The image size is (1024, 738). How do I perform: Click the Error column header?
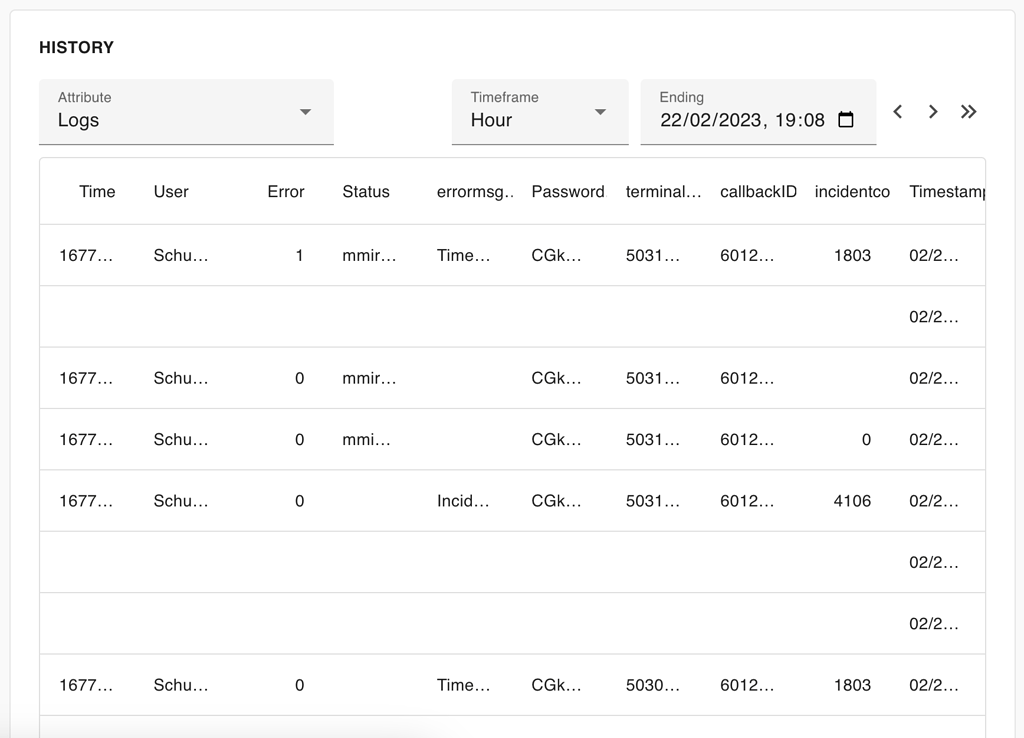coord(285,191)
